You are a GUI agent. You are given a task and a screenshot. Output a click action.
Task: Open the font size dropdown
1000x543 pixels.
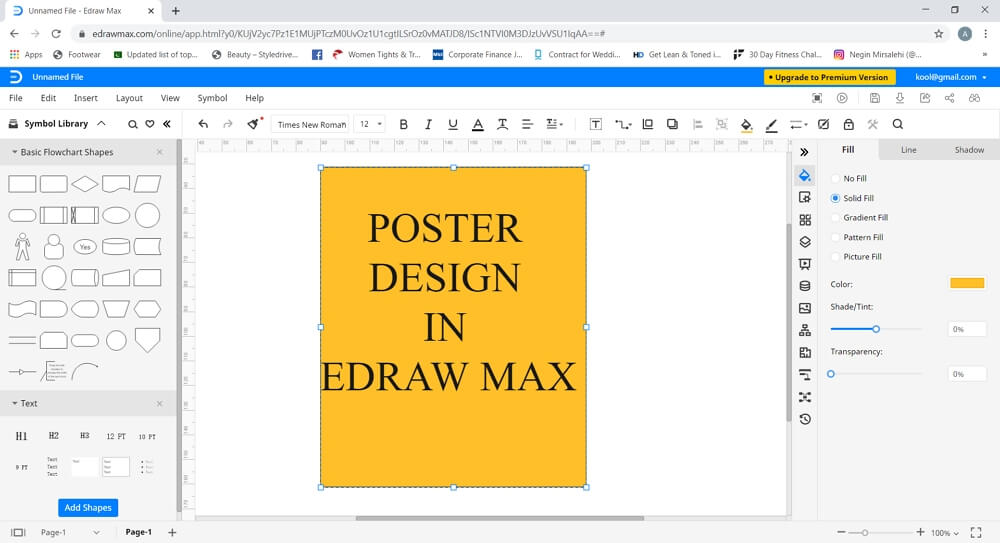tap(369, 124)
